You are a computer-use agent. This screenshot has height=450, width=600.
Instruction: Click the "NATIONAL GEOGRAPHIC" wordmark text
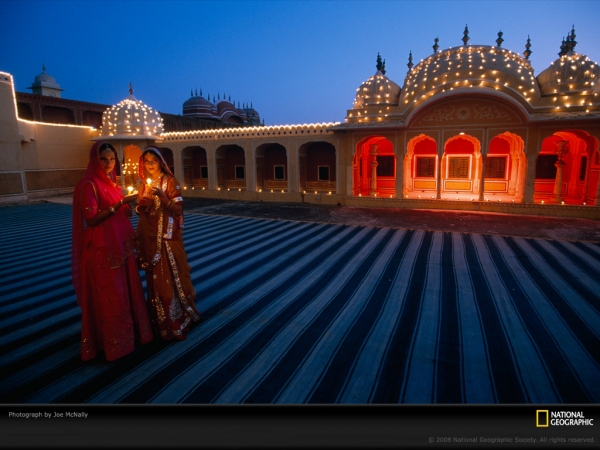(572, 418)
